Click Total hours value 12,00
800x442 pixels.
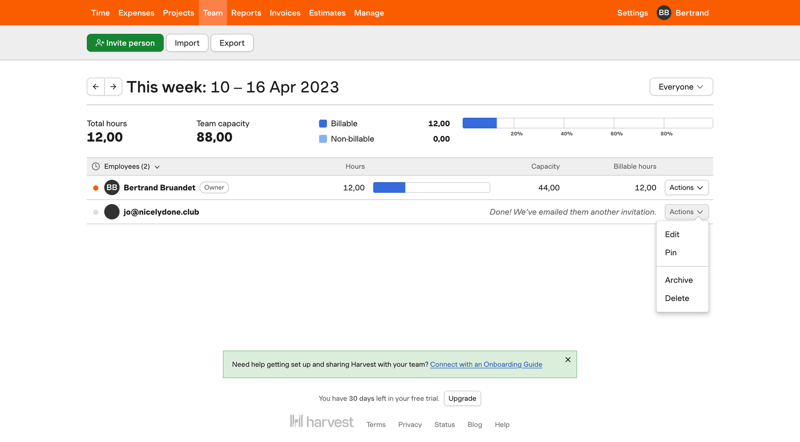point(105,137)
